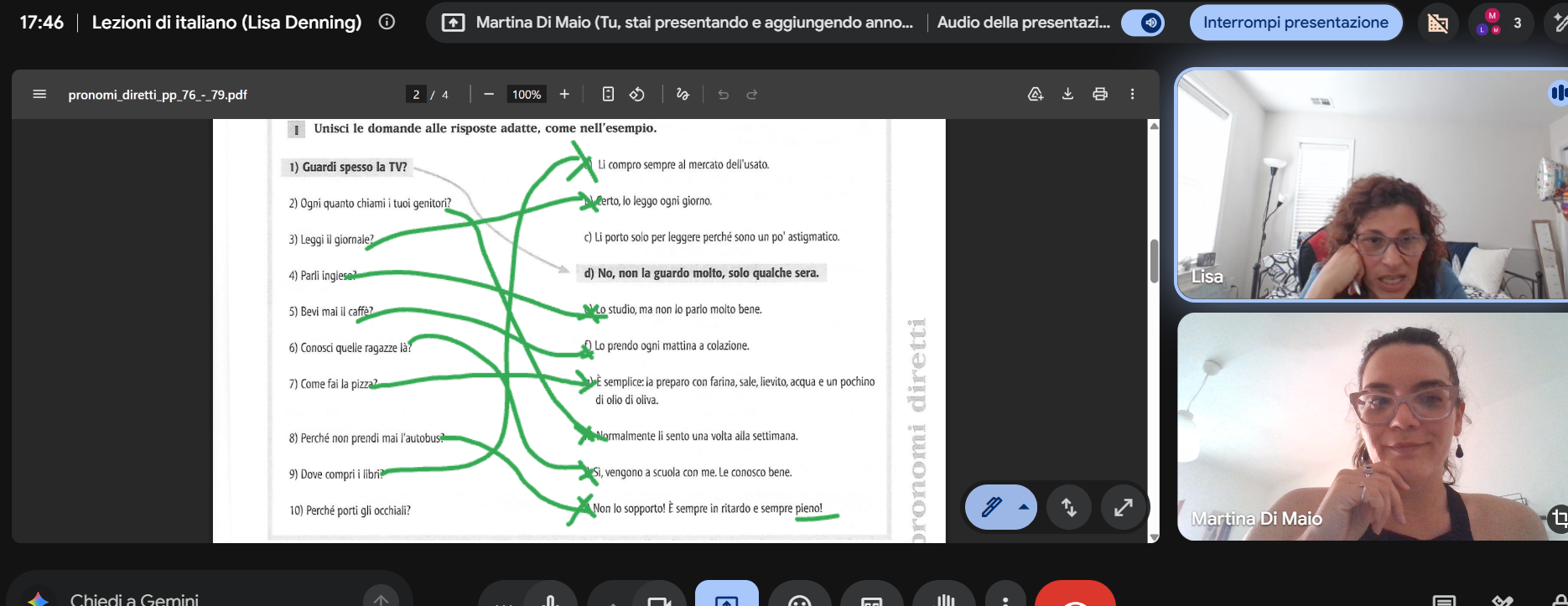This screenshot has width=1568, height=606.
Task: Click the add to Drive icon
Action: tap(1036, 94)
